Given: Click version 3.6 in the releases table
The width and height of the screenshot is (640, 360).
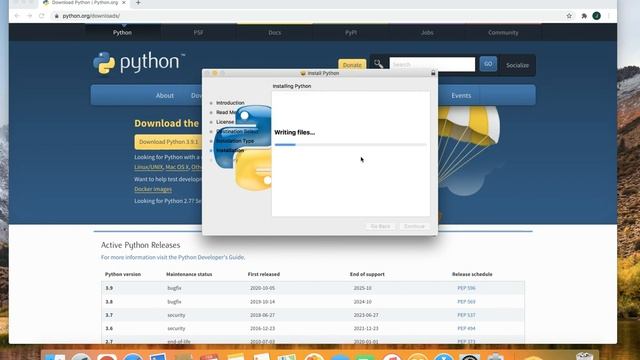Looking at the screenshot, I should click(x=109, y=329).
